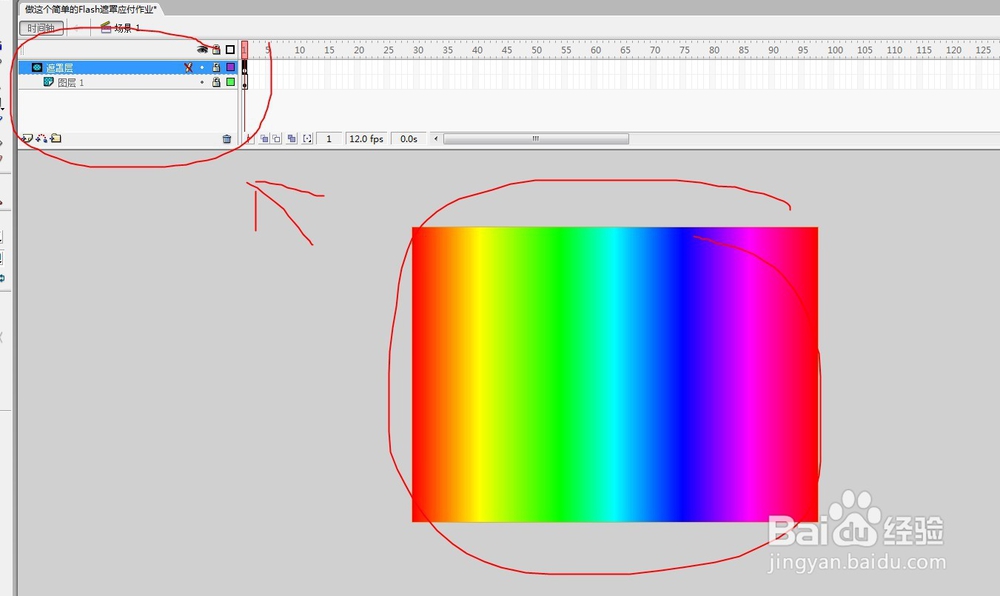This screenshot has width=1000, height=596.
Task: Click the green outline color swatch of 图层 1
Action: (x=230, y=82)
